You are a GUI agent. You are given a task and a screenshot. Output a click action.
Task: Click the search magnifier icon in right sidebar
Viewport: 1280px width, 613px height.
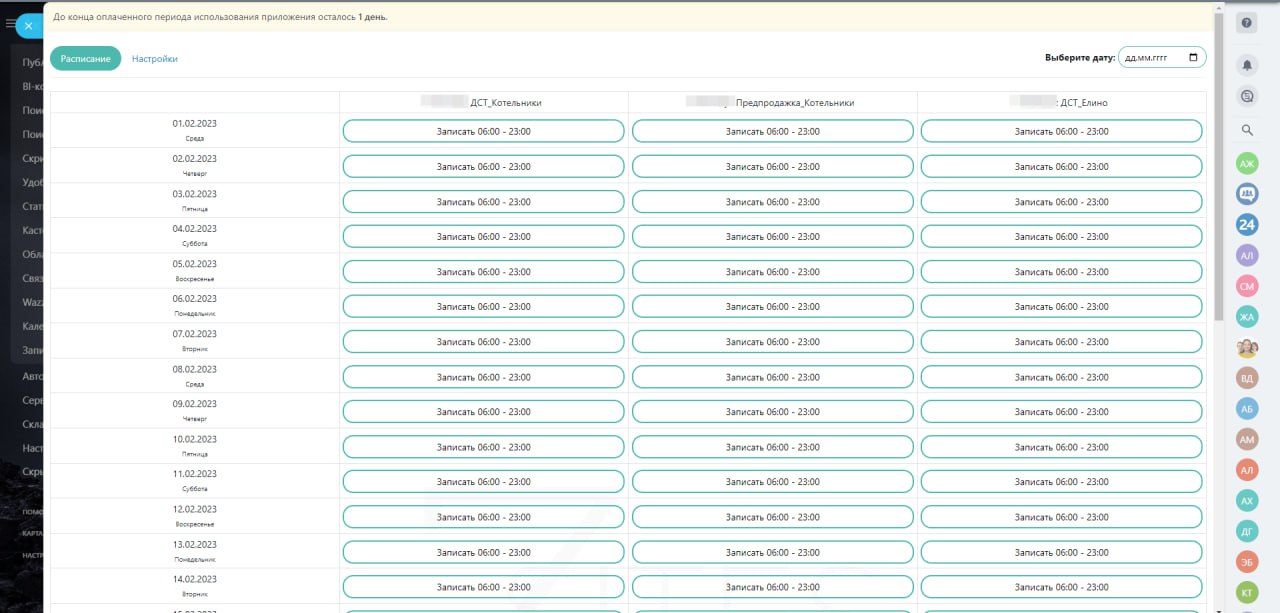tap(1246, 130)
